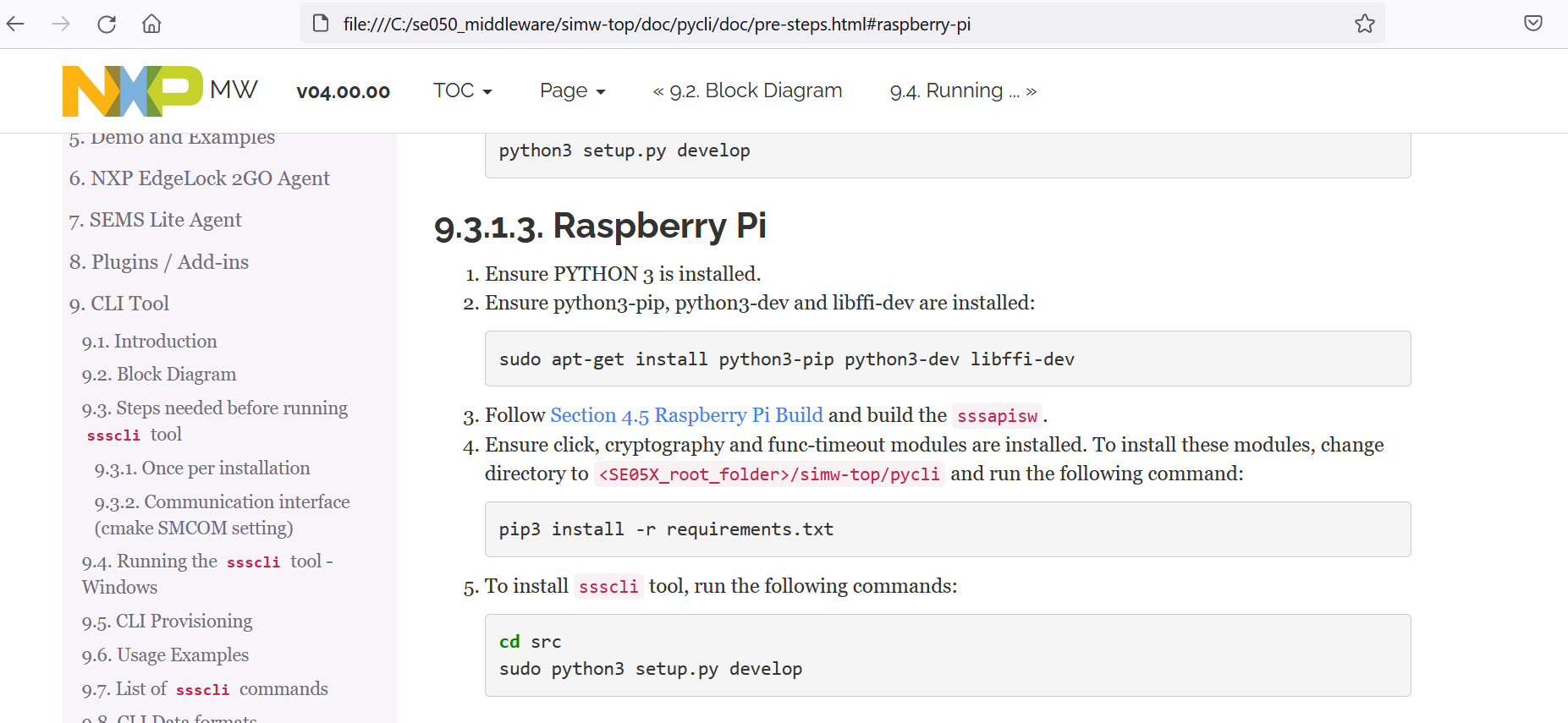
Task: Open sidebar item 7. SEMS Lite Agent
Action: click(156, 220)
